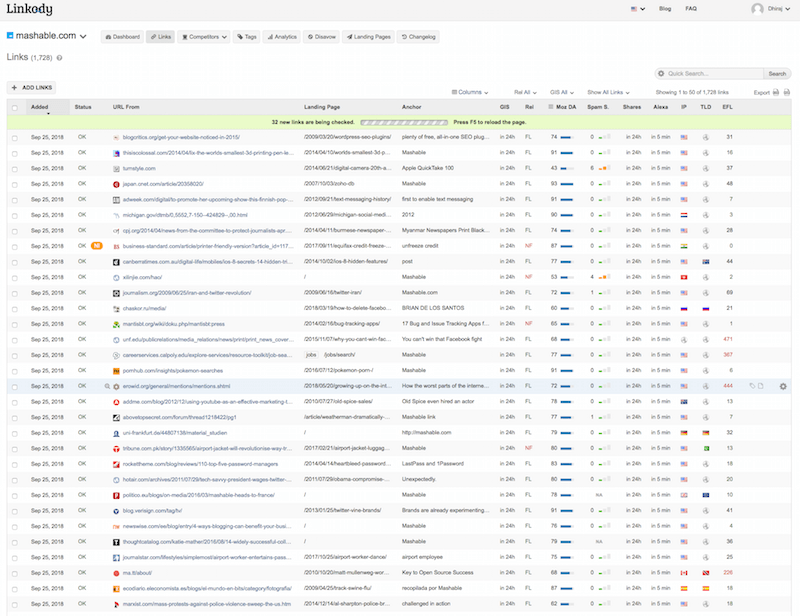Open the help icon beside Links count
The height and width of the screenshot is (616, 800).
point(59,58)
